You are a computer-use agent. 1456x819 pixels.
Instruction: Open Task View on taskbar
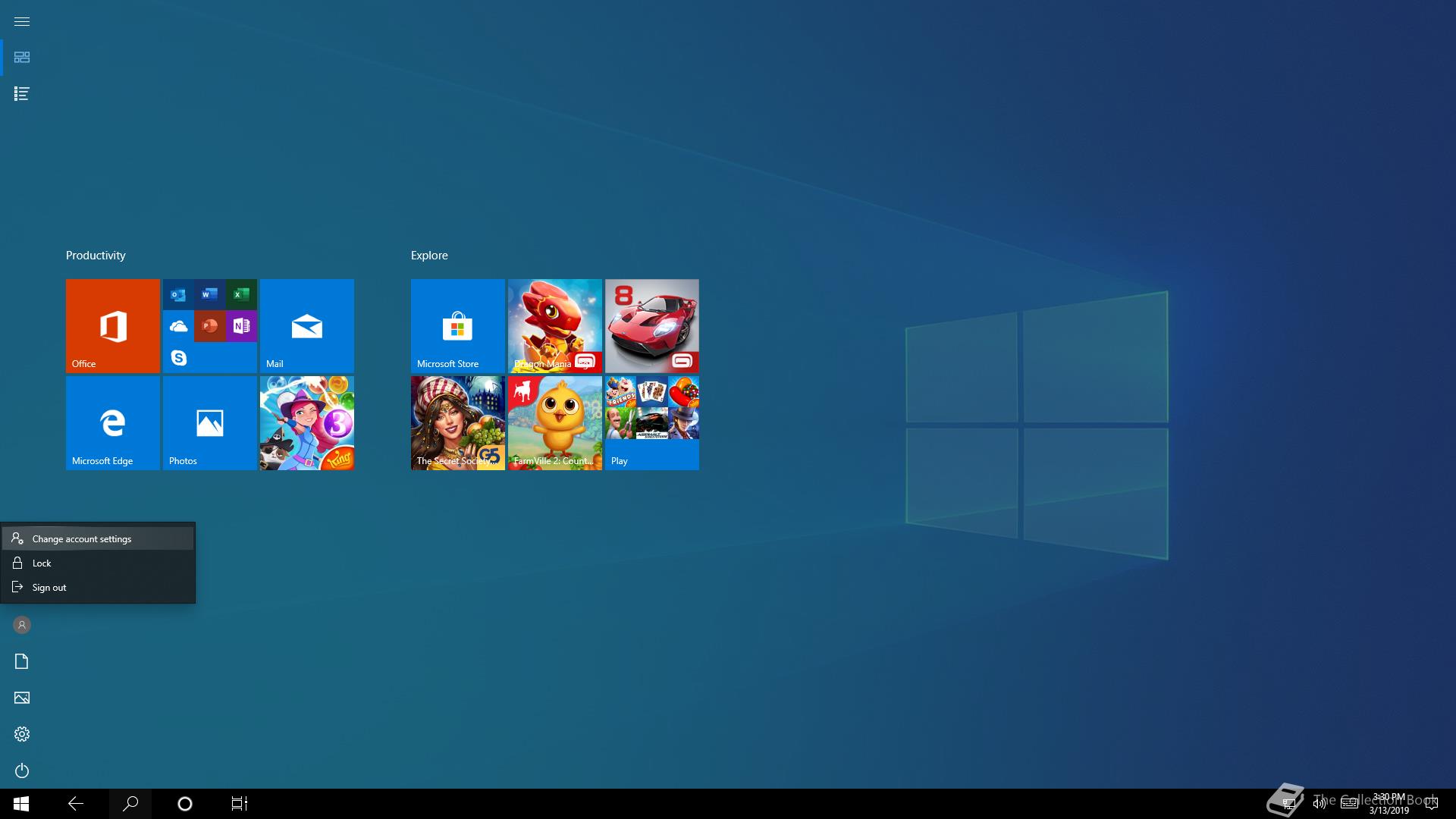240,804
